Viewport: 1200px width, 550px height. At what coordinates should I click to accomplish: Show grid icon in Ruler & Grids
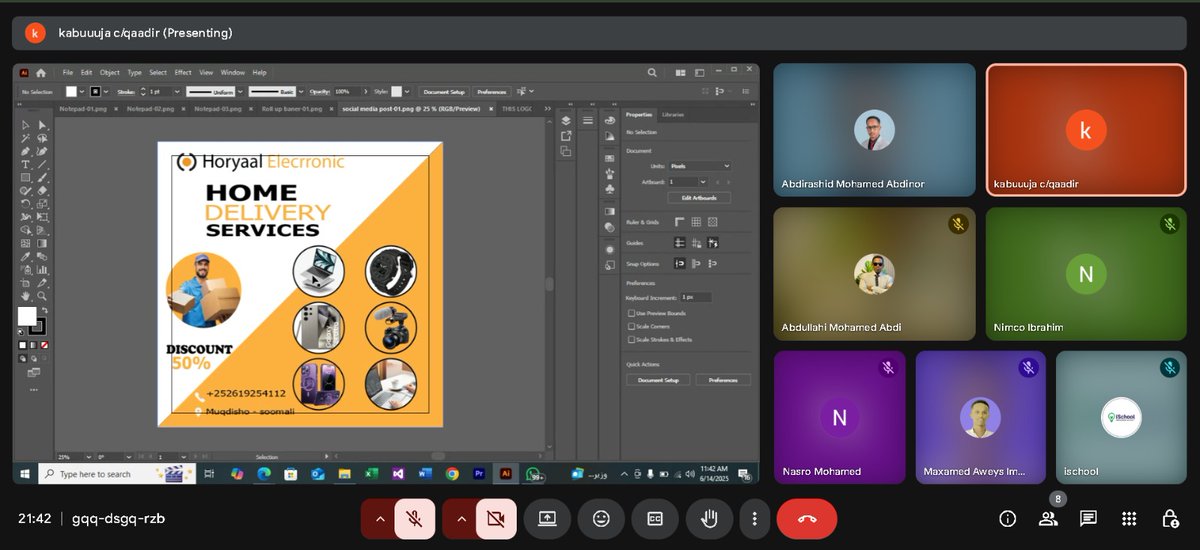696,222
